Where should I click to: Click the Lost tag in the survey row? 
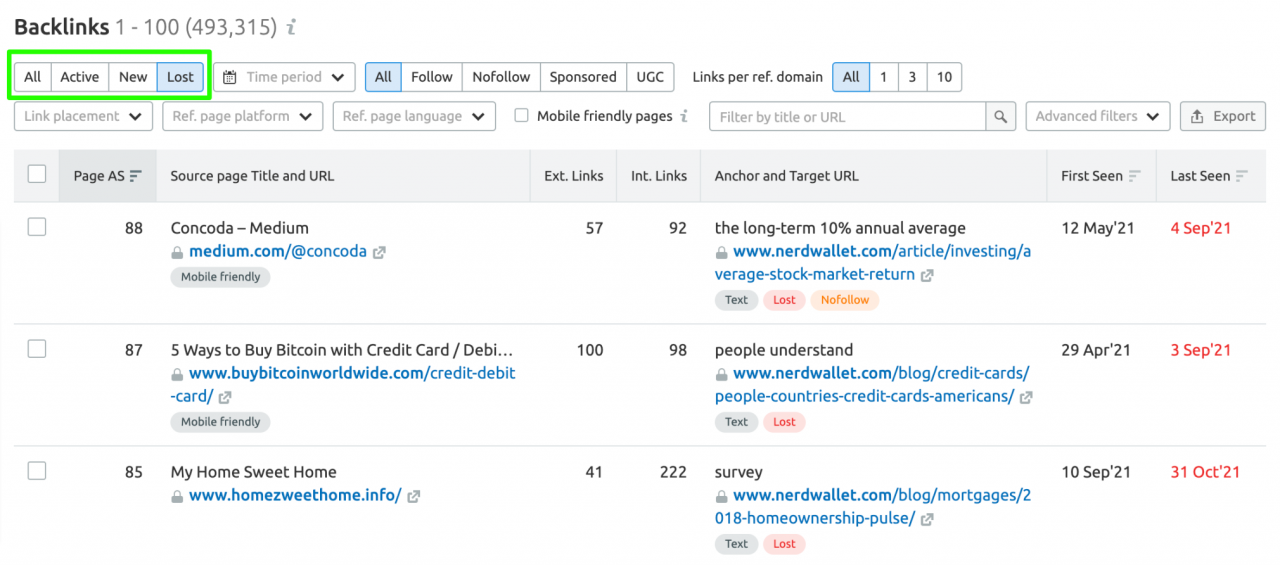click(784, 544)
